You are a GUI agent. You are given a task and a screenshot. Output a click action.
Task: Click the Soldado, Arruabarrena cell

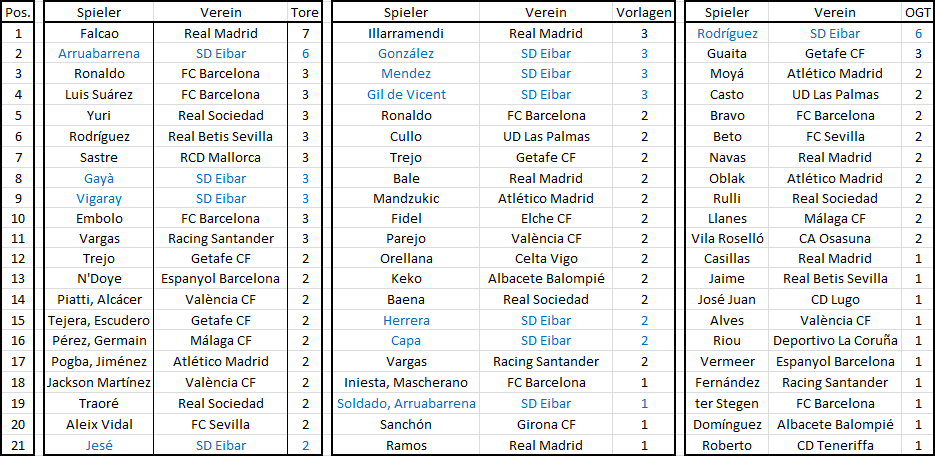click(x=405, y=404)
